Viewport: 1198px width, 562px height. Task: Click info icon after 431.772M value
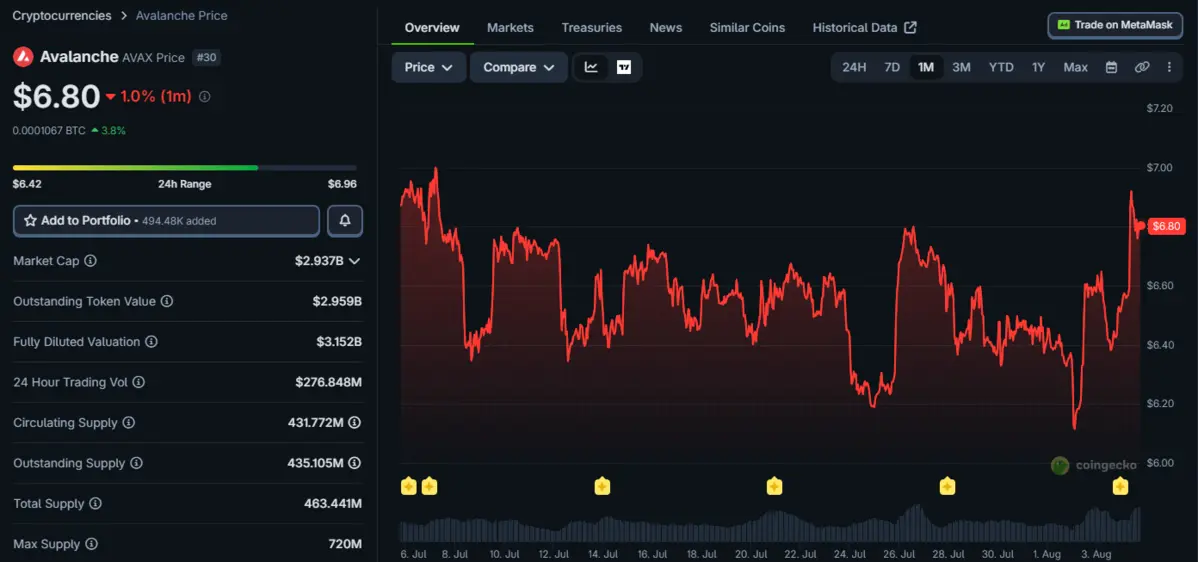click(x=355, y=423)
